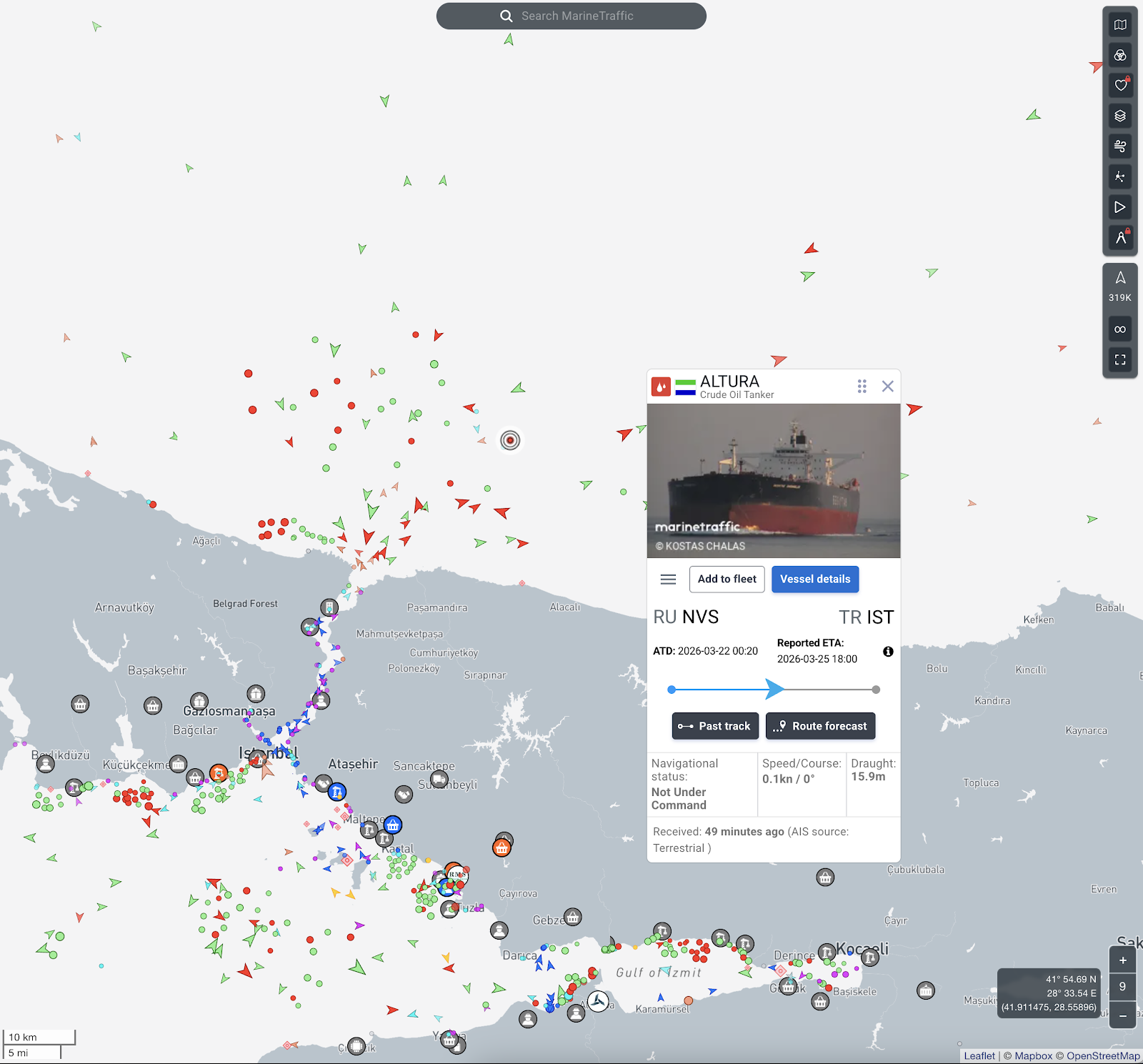Click the blue port marker near Maltepe
Screen dimensions: 1143x1064
tap(393, 825)
